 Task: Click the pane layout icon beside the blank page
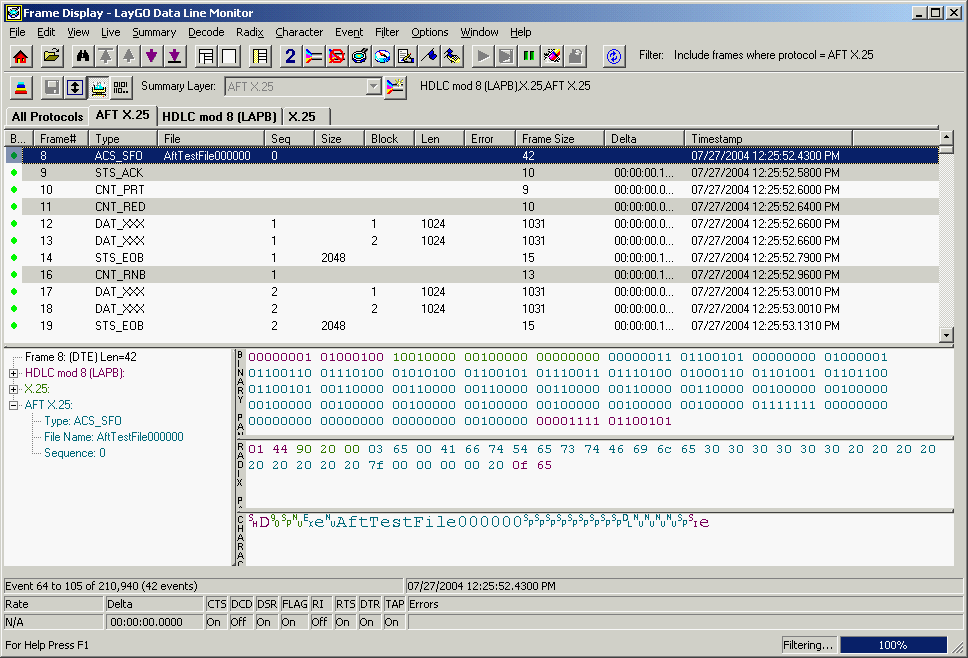[206, 56]
